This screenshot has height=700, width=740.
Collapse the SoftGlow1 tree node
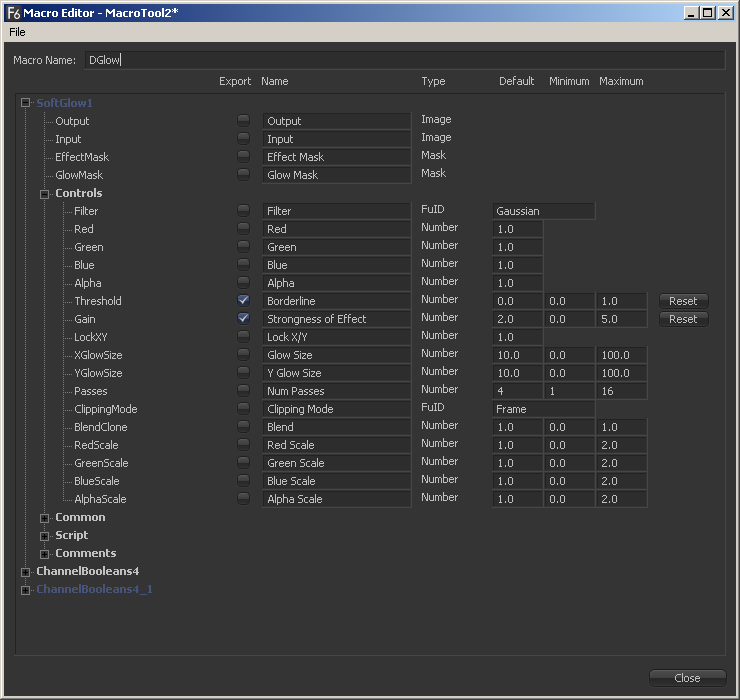25,103
